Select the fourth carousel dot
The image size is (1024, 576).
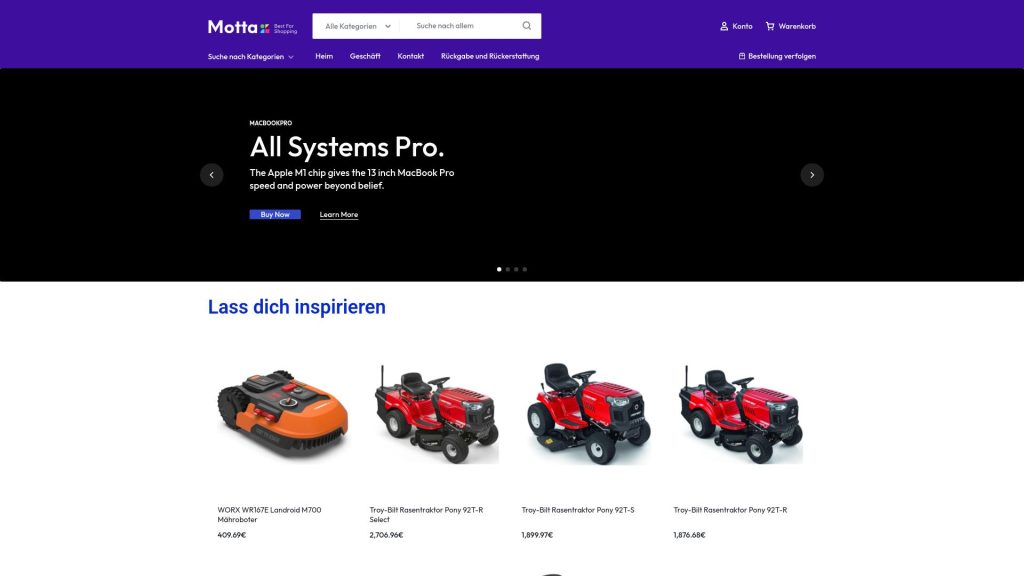pyautogui.click(x=524, y=269)
